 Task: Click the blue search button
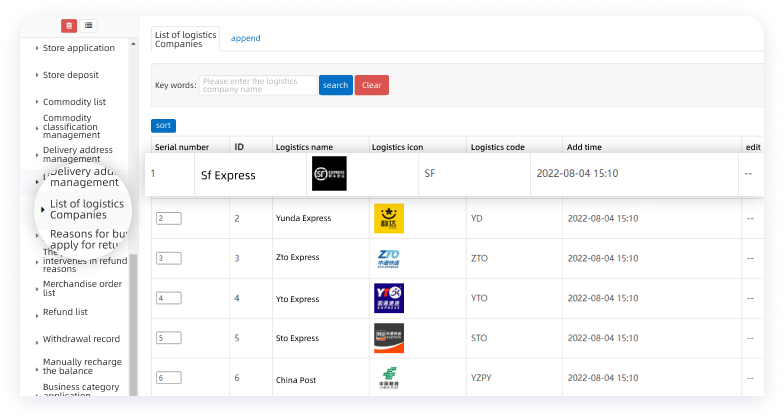pyautogui.click(x=336, y=85)
